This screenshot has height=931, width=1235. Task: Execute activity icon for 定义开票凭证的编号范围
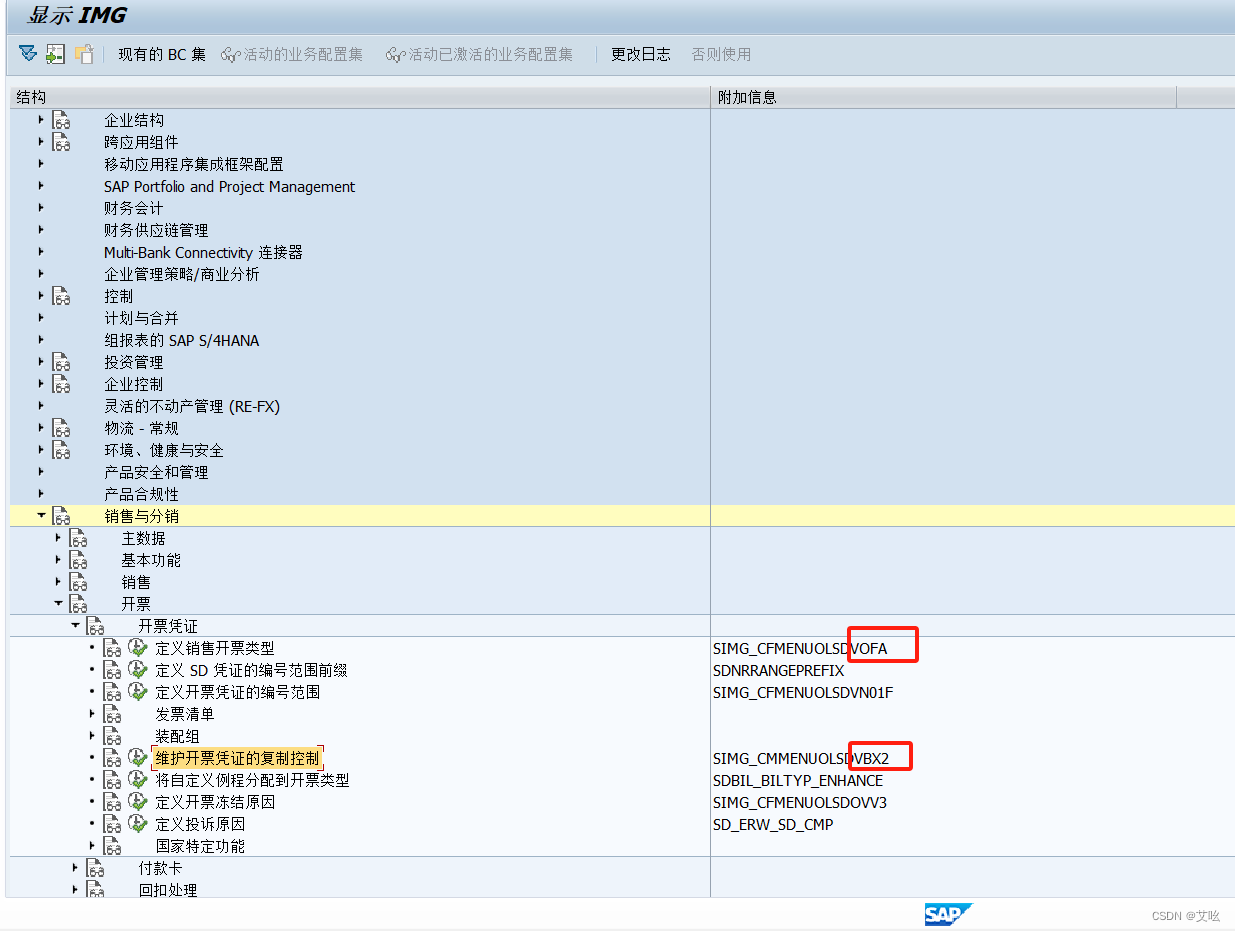click(138, 692)
